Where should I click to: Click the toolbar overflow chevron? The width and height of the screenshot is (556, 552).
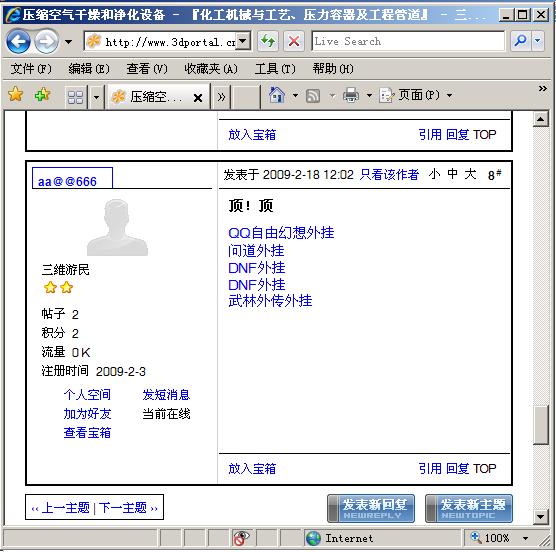[543, 88]
